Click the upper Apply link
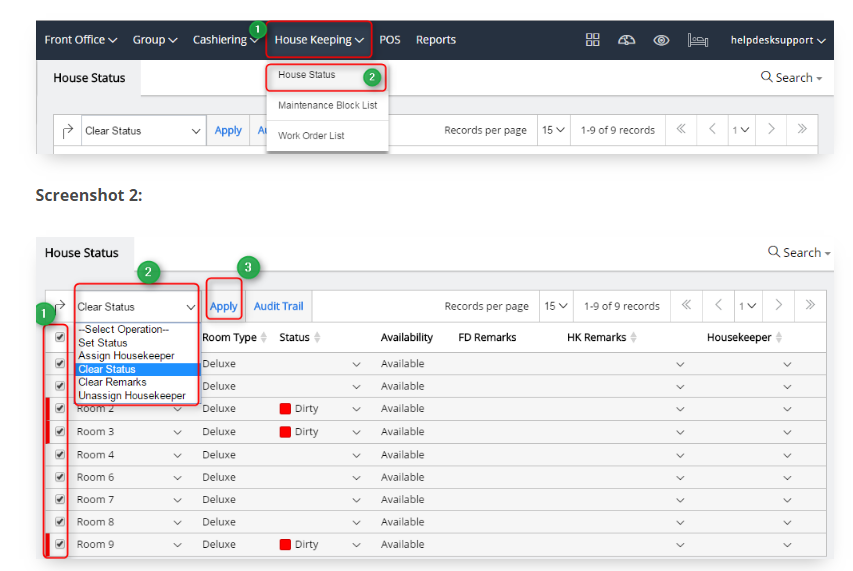The image size is (853, 571). (228, 131)
